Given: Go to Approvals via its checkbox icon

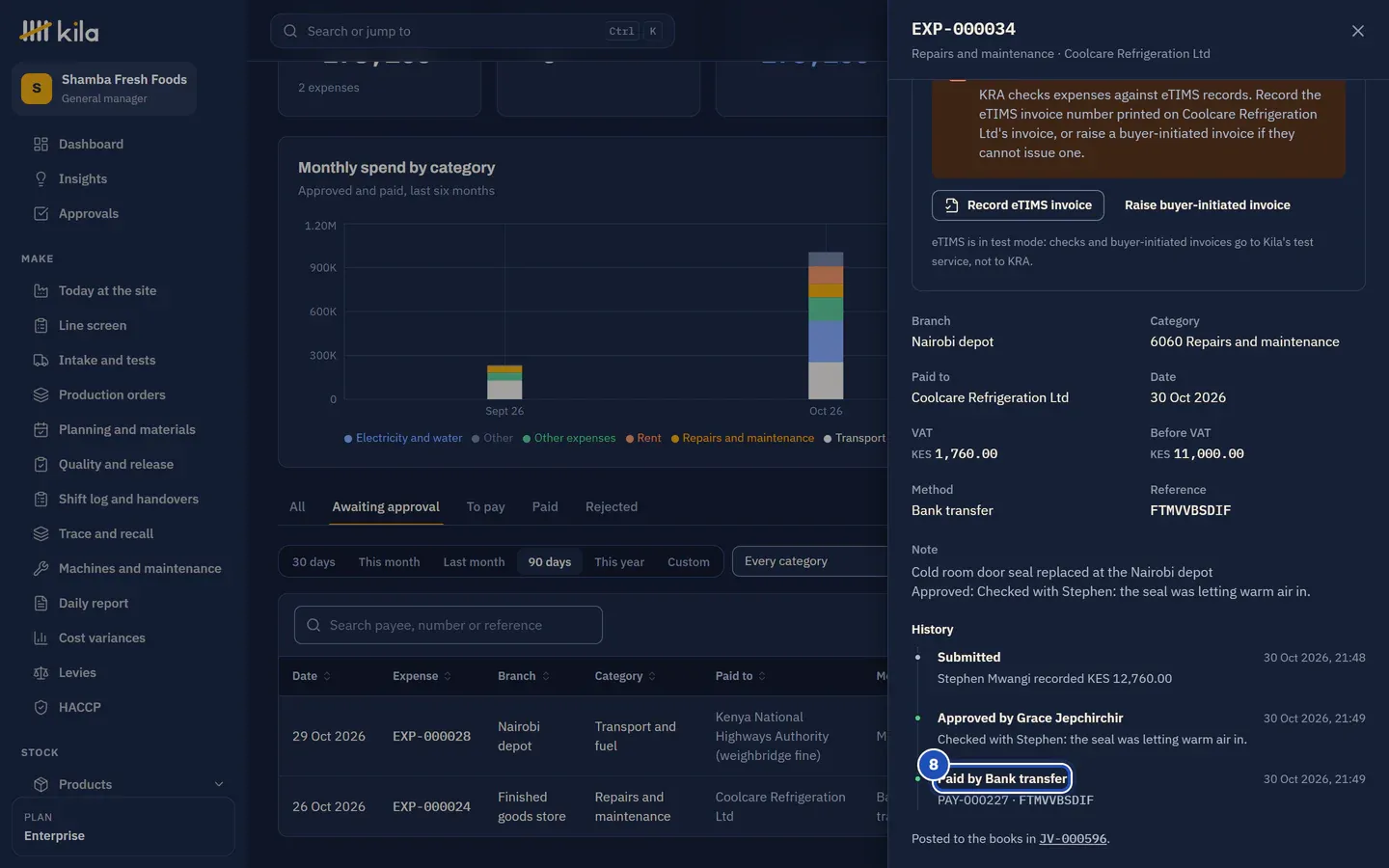Looking at the screenshot, I should (41, 214).
